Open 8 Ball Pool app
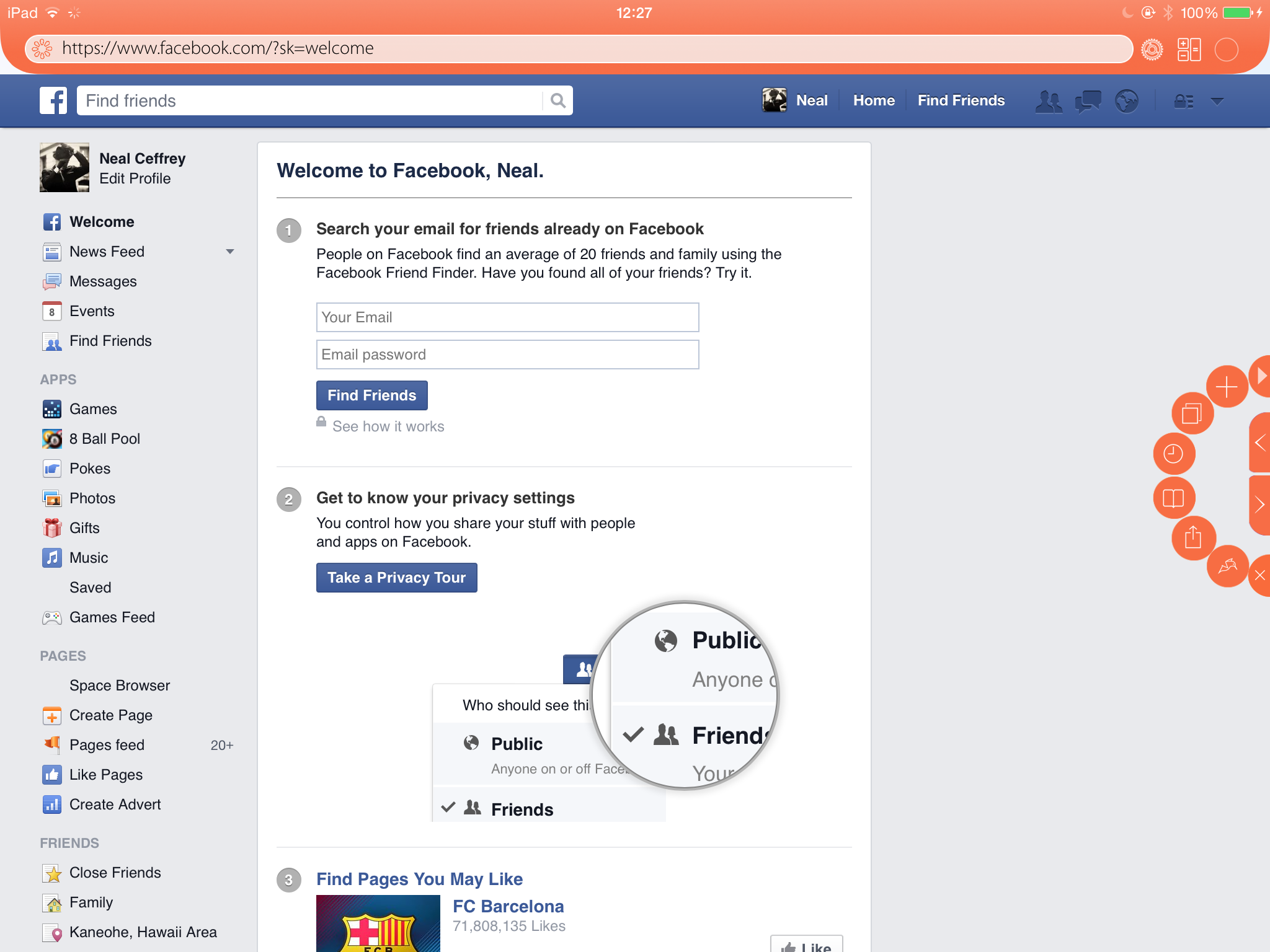The width and height of the screenshot is (1270, 952). point(104,439)
